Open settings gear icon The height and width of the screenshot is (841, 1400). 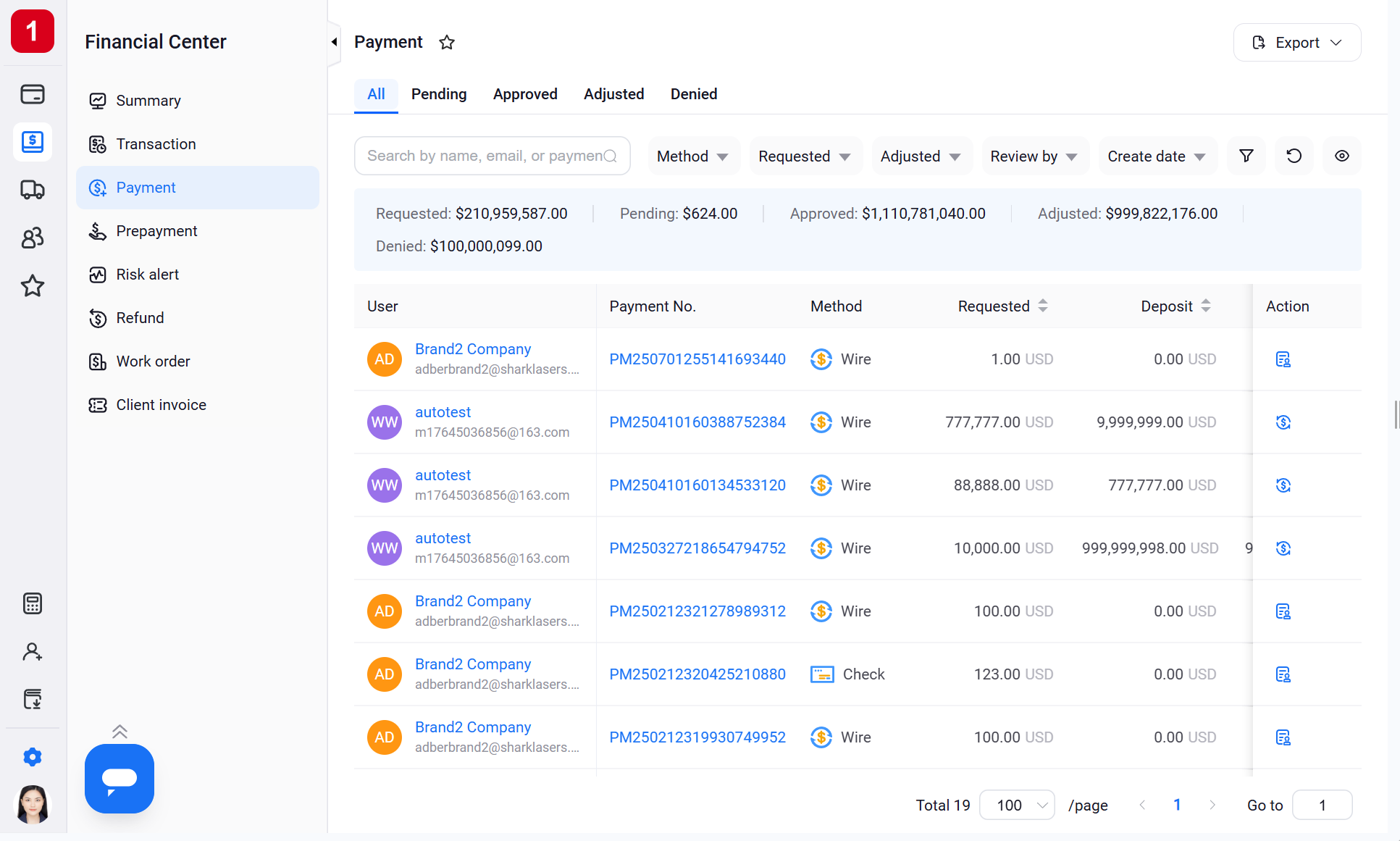pos(33,757)
